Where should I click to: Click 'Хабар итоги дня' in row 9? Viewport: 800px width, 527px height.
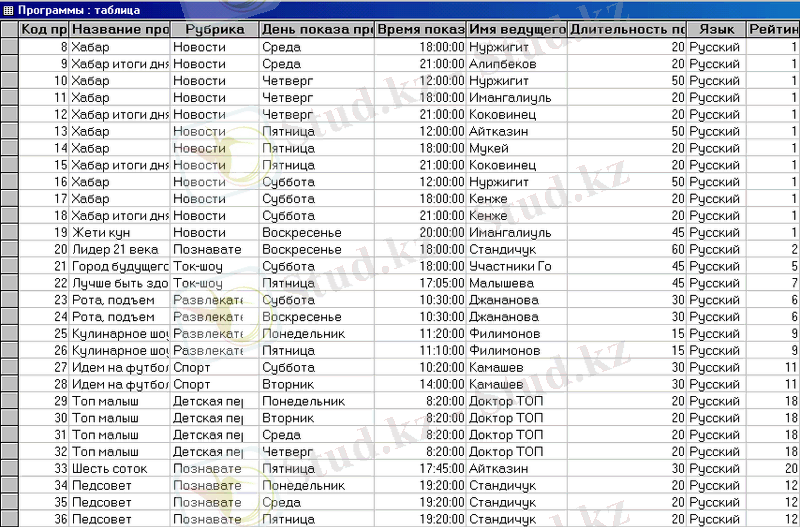[x=120, y=64]
